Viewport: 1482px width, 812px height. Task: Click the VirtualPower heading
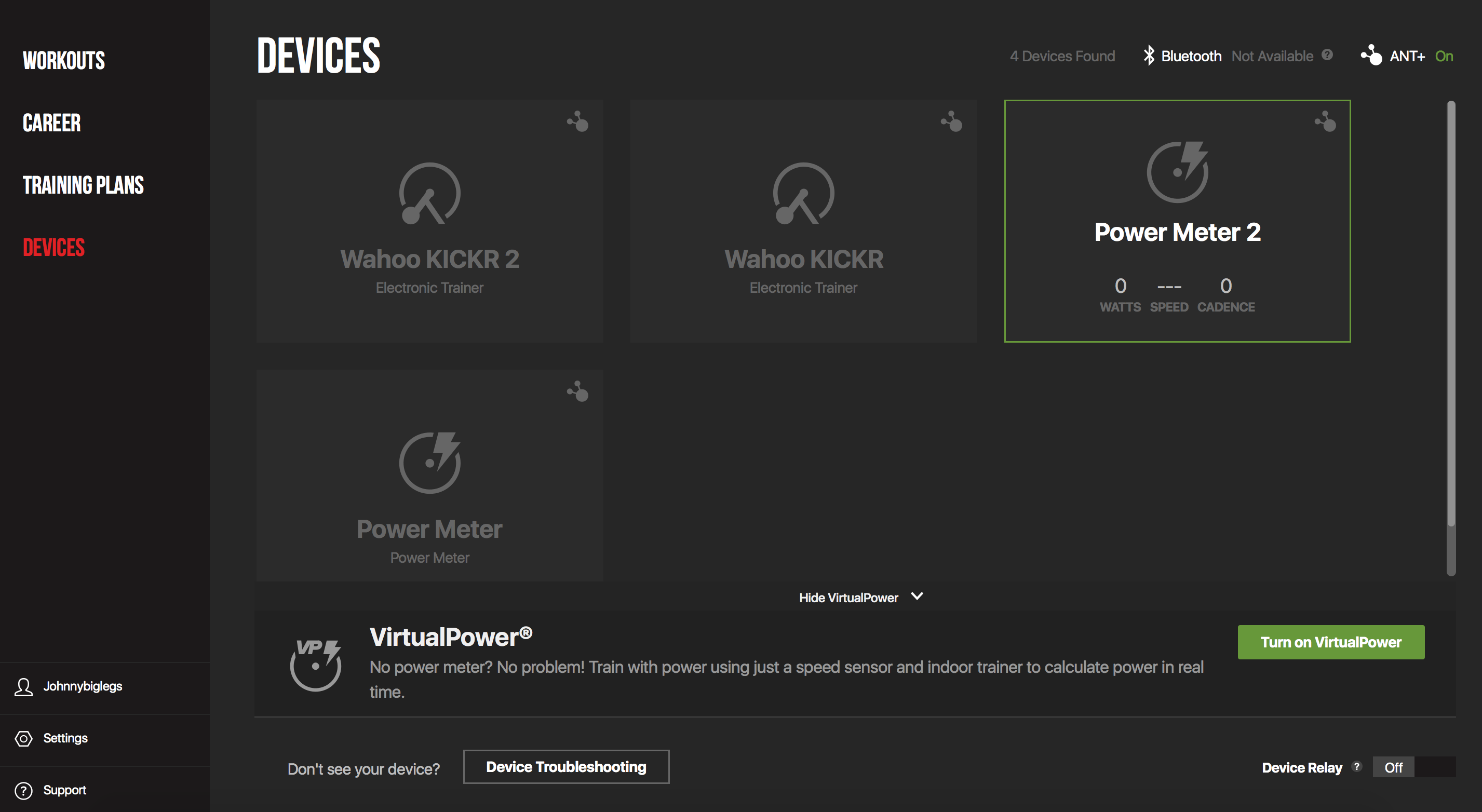pos(451,637)
